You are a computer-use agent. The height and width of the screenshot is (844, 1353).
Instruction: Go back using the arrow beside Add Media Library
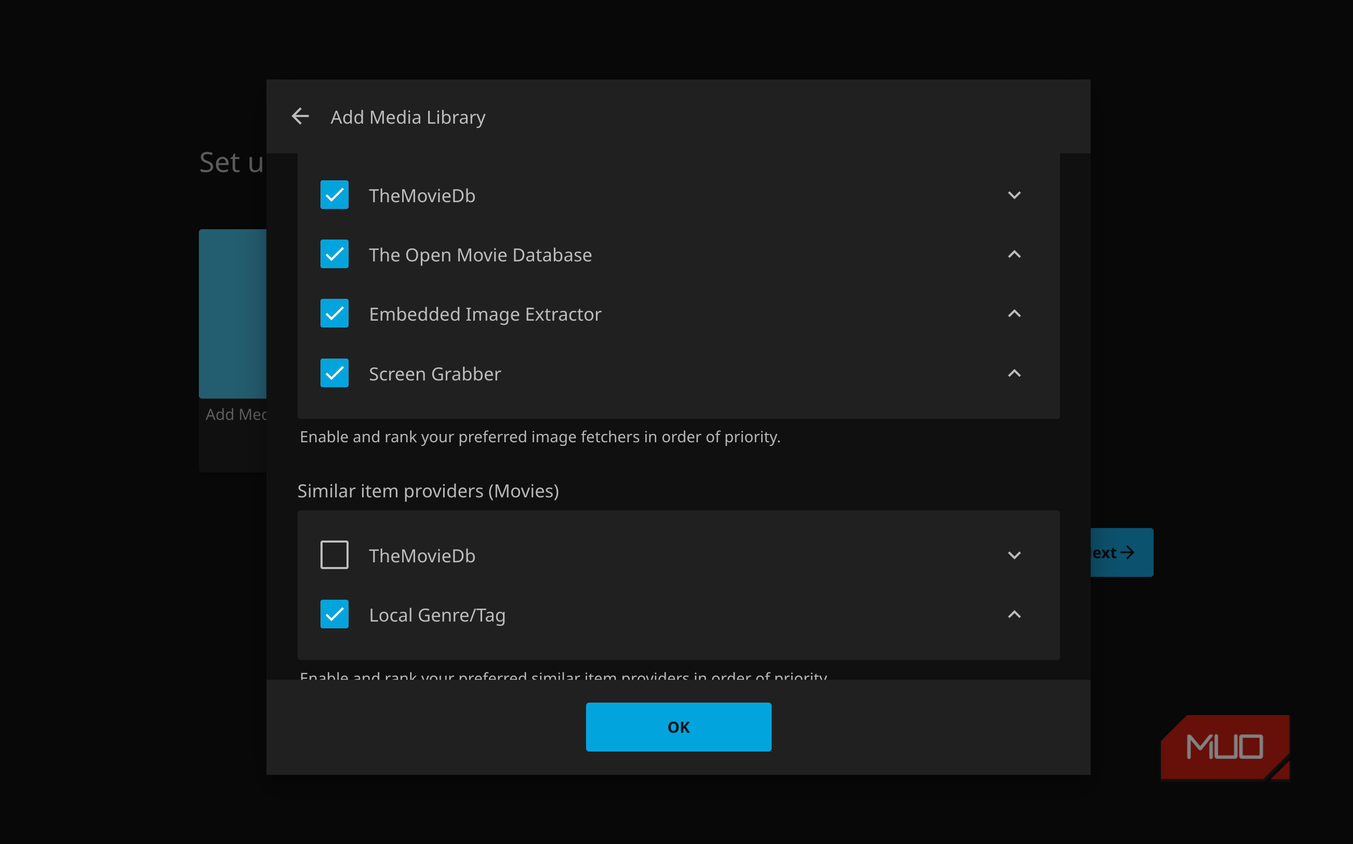click(300, 117)
